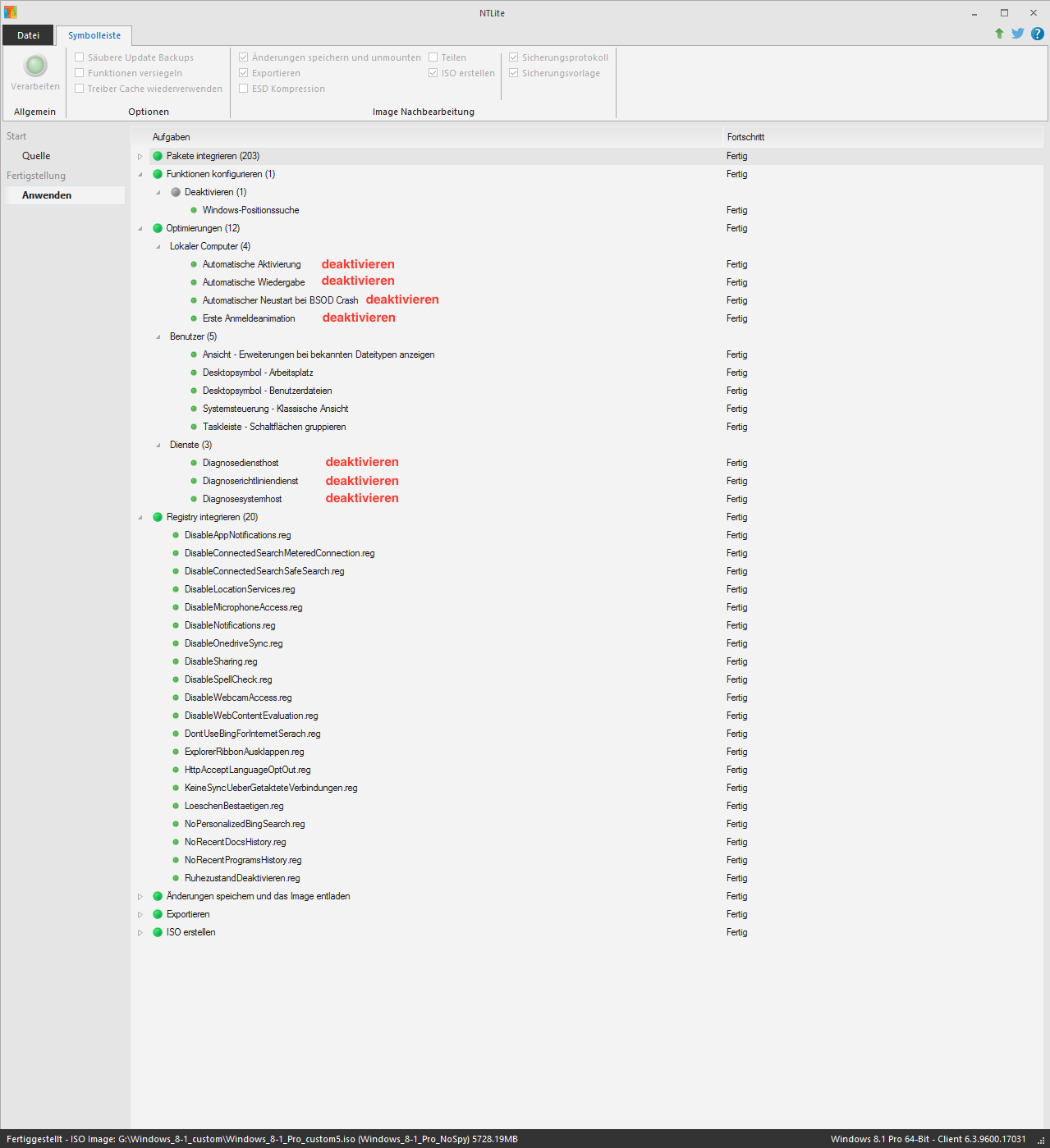Click the dot beside Erste Anmeldeanimation
The height and width of the screenshot is (1148, 1050).
(194, 318)
